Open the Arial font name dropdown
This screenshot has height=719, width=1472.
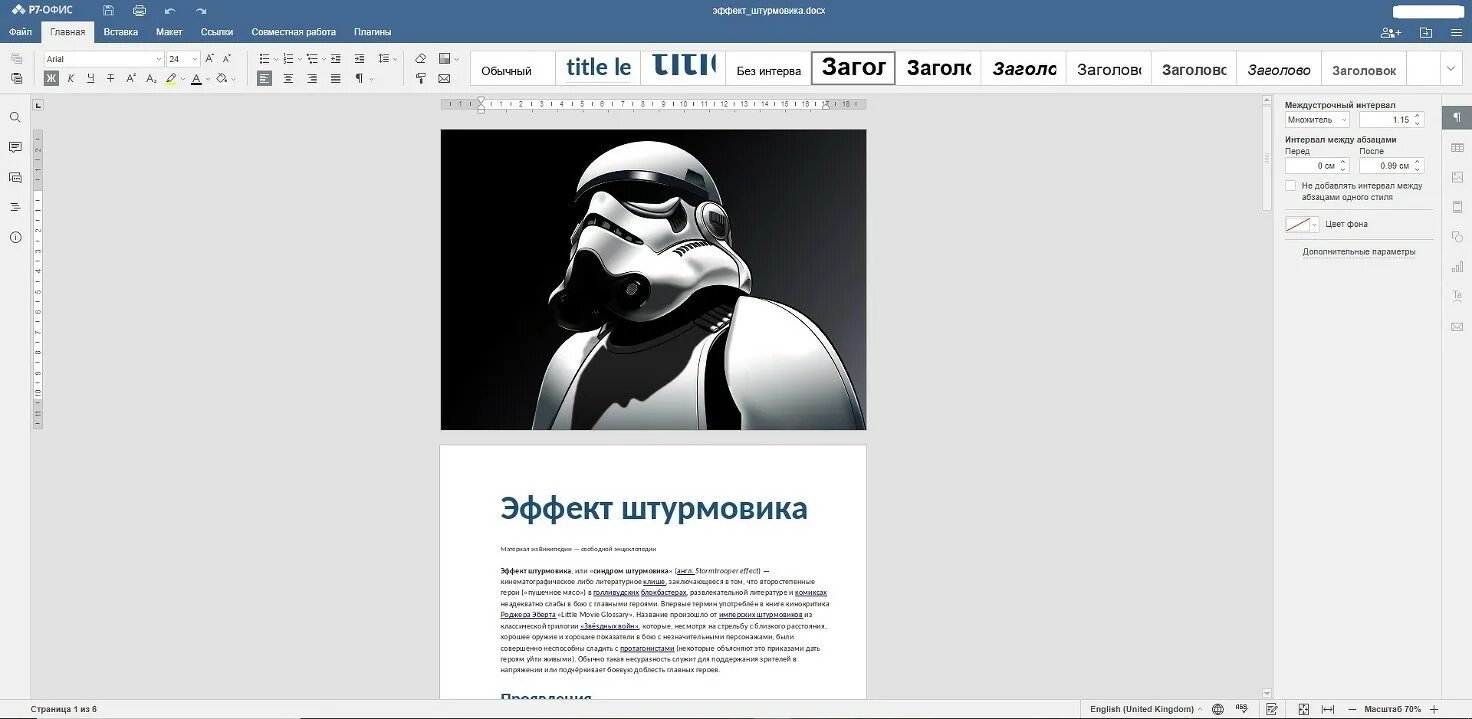click(158, 59)
